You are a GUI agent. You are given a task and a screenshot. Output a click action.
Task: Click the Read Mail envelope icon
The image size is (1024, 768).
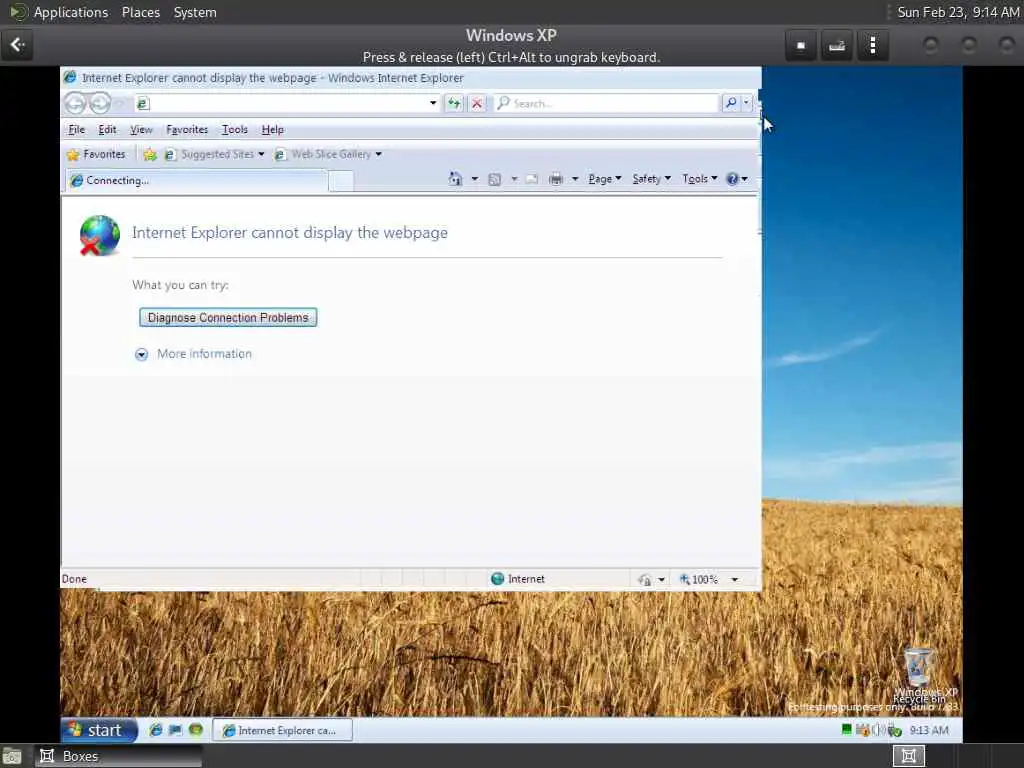click(532, 179)
